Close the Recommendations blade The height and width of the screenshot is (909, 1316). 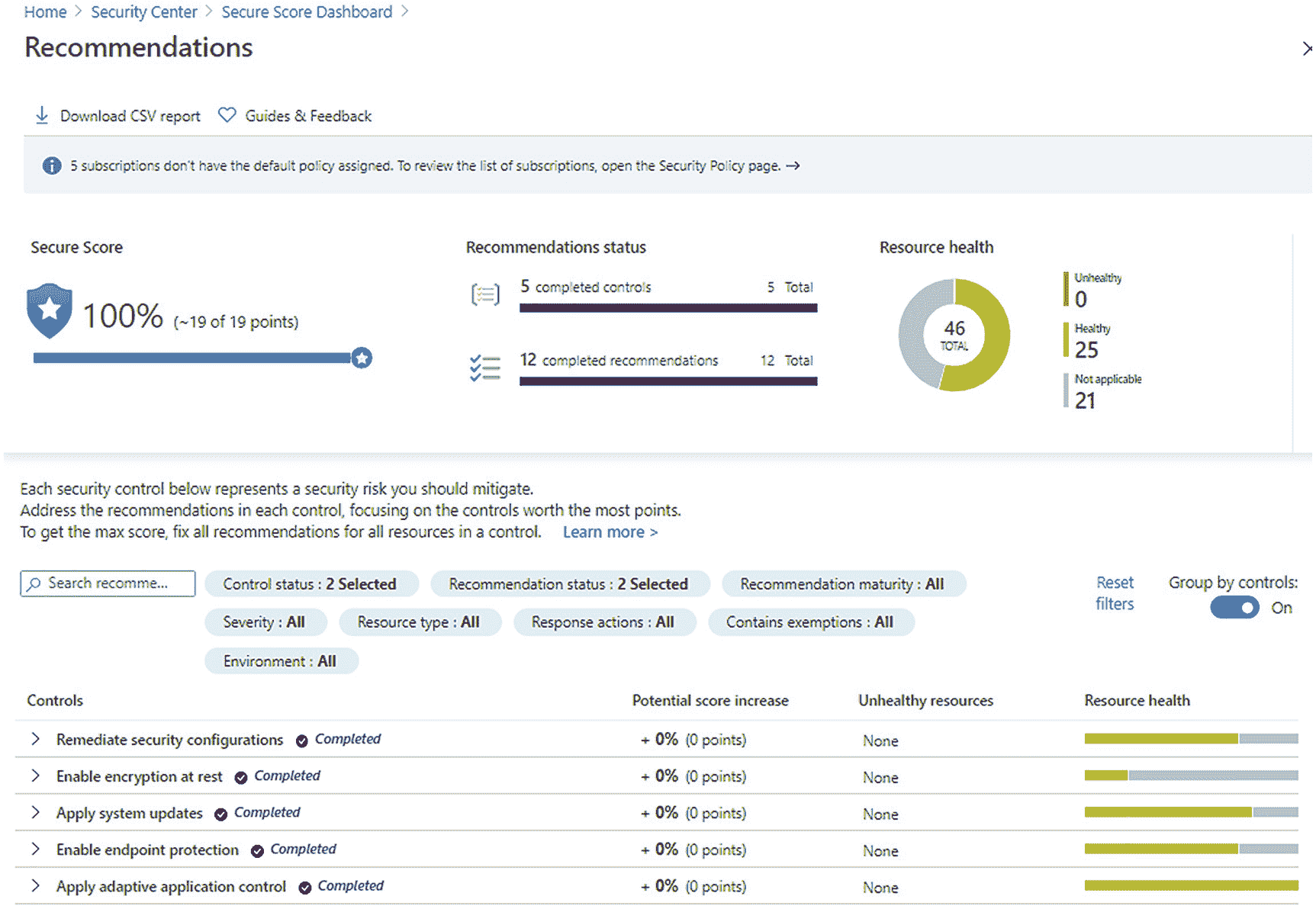coord(1307,49)
